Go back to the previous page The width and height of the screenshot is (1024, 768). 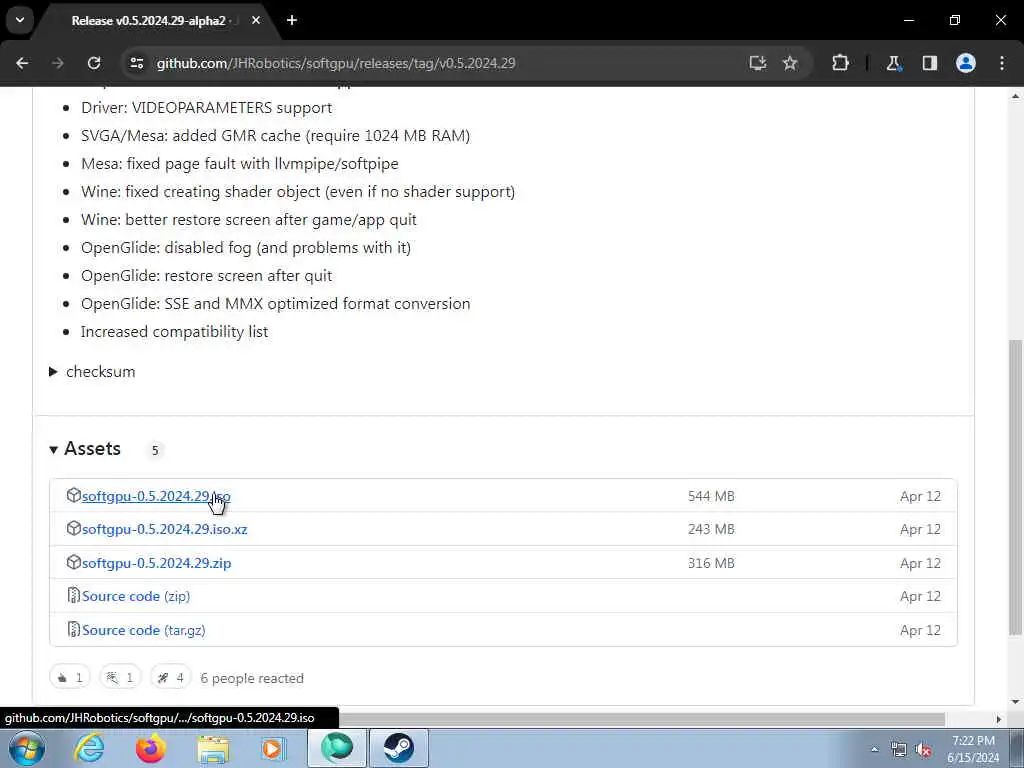22,63
